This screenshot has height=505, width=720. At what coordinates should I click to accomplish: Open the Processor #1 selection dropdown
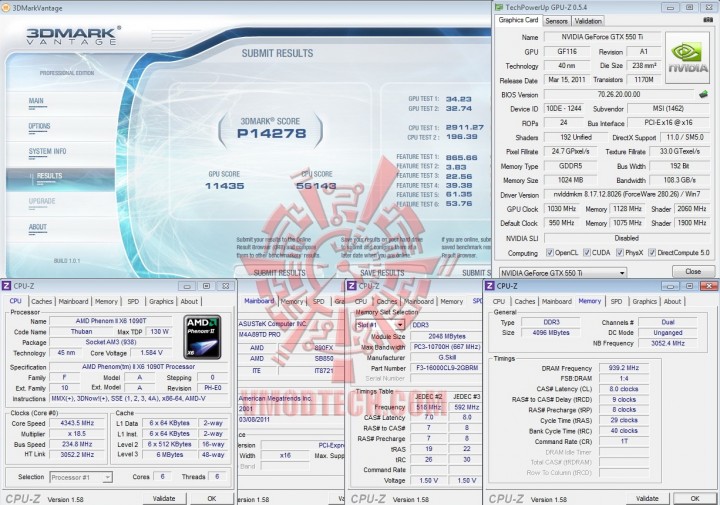pos(80,477)
